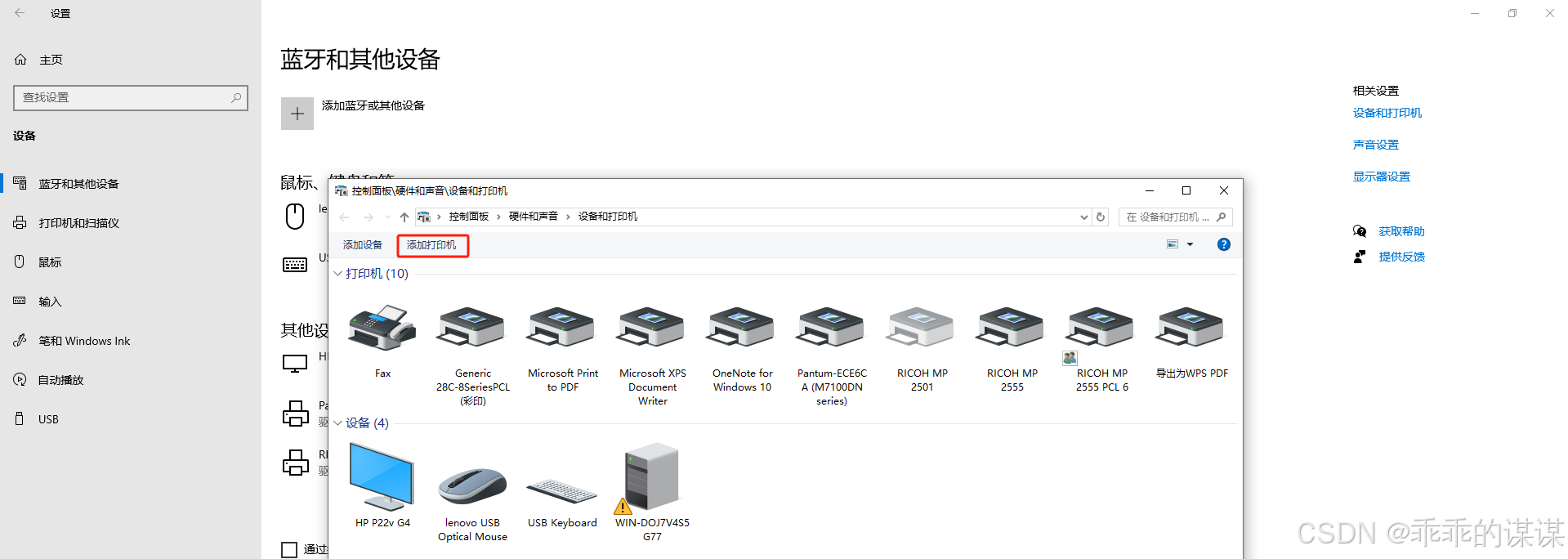Open the 显示器设置 link
Screen dimensions: 1568x559
[1382, 177]
